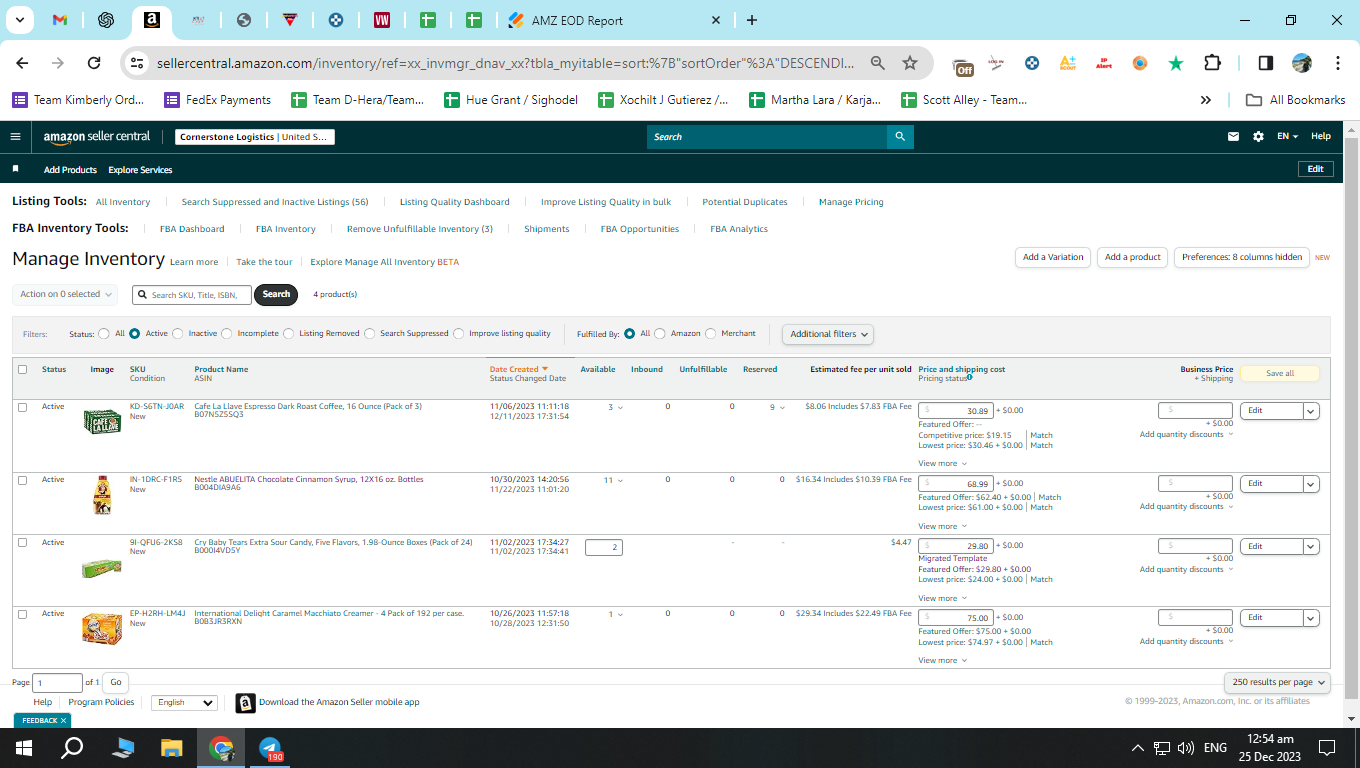Click the zoom magnifier in address bar
This screenshot has height=768, width=1360.
[x=878, y=63]
